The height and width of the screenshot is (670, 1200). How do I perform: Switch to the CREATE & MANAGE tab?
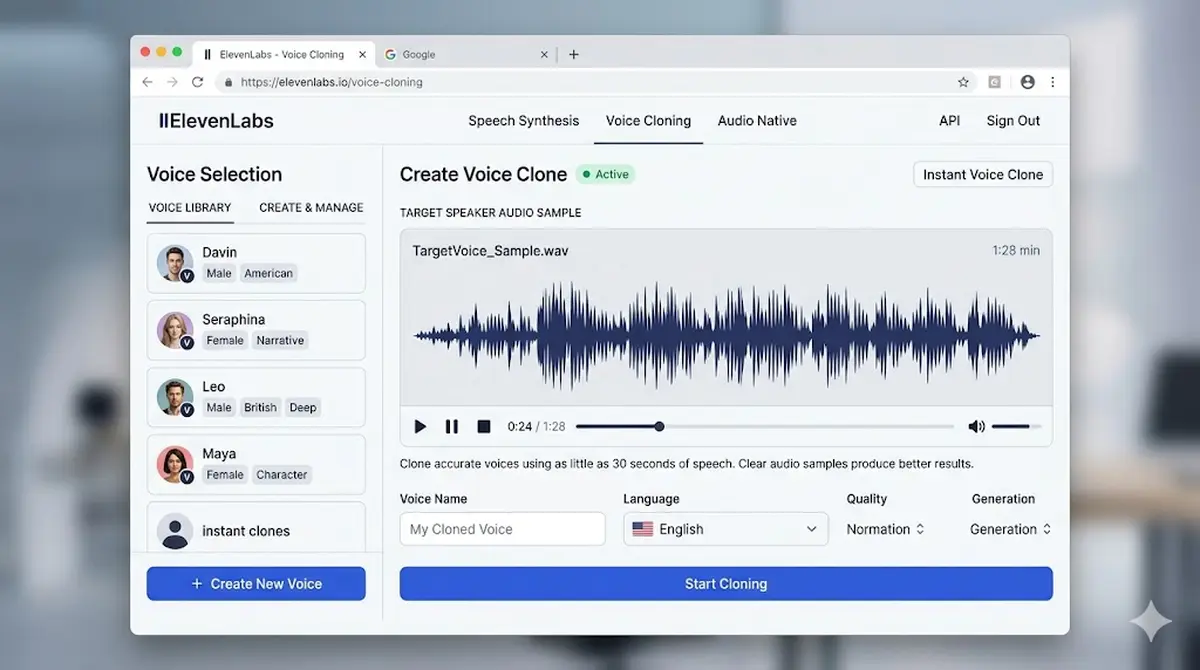point(311,208)
